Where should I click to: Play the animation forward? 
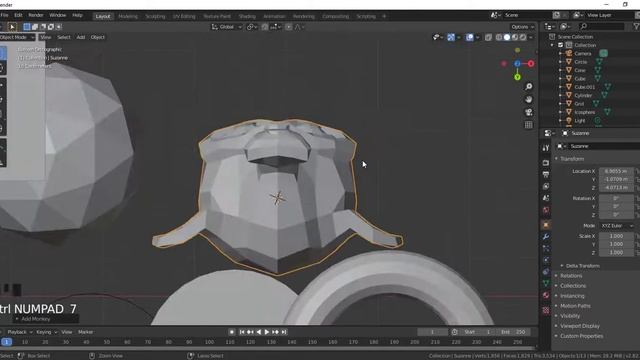tap(267, 332)
